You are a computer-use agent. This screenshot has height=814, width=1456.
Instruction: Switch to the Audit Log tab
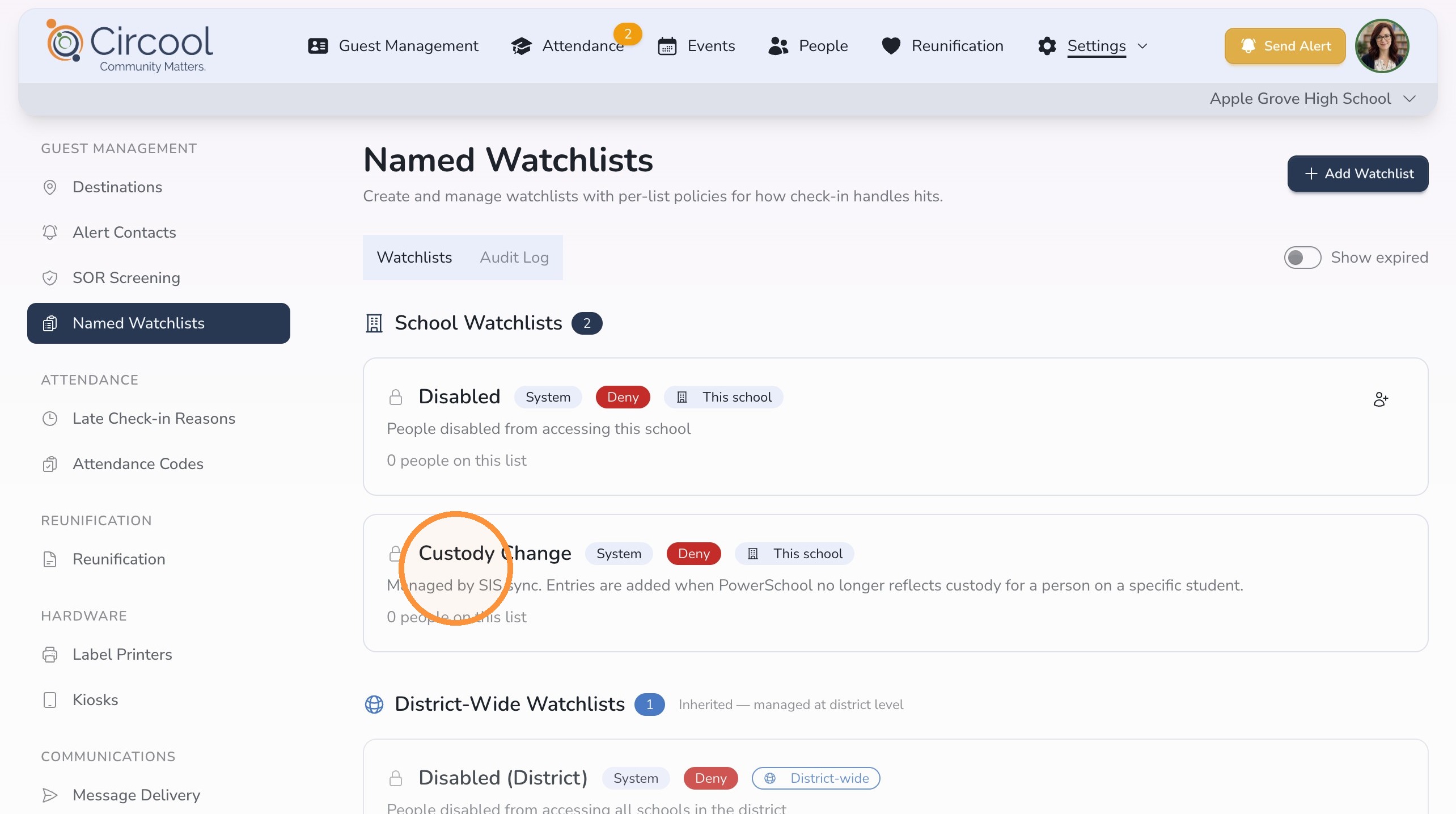click(x=514, y=258)
